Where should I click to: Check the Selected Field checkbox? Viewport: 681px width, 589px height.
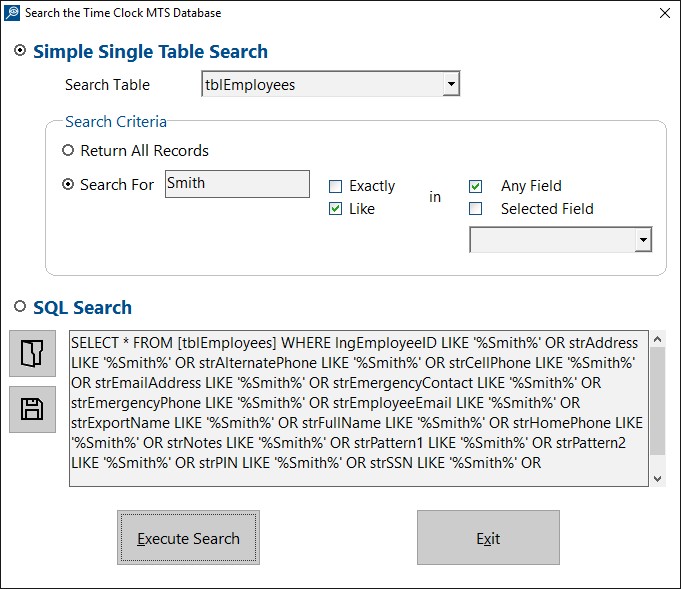tap(476, 209)
